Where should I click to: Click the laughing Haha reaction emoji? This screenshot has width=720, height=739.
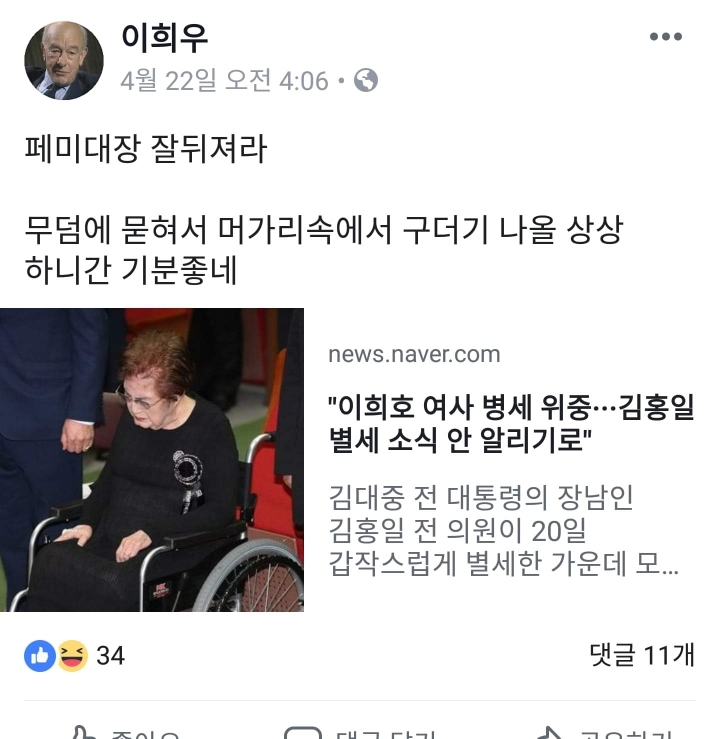coord(72,656)
